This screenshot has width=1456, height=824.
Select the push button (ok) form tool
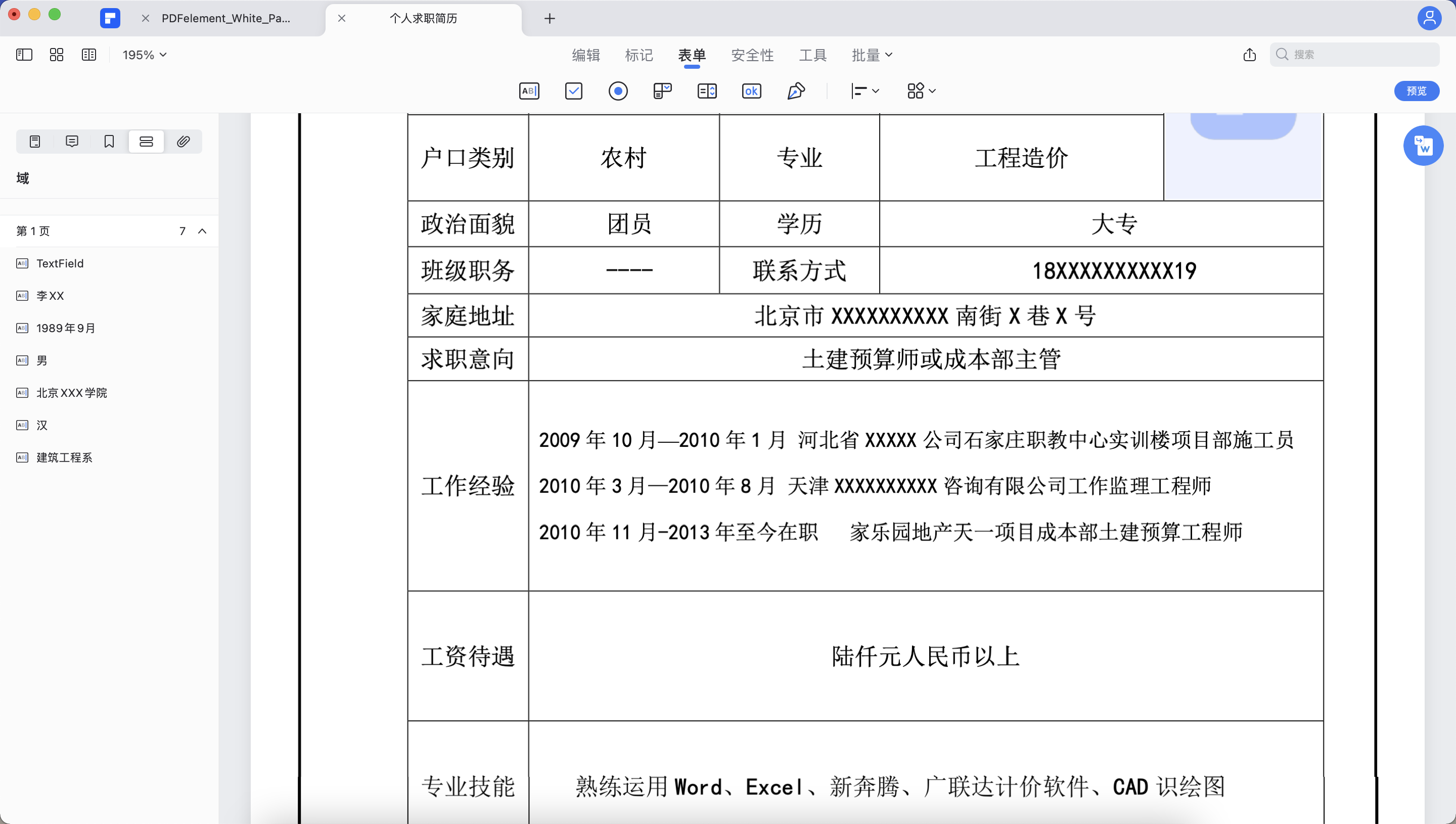click(751, 90)
